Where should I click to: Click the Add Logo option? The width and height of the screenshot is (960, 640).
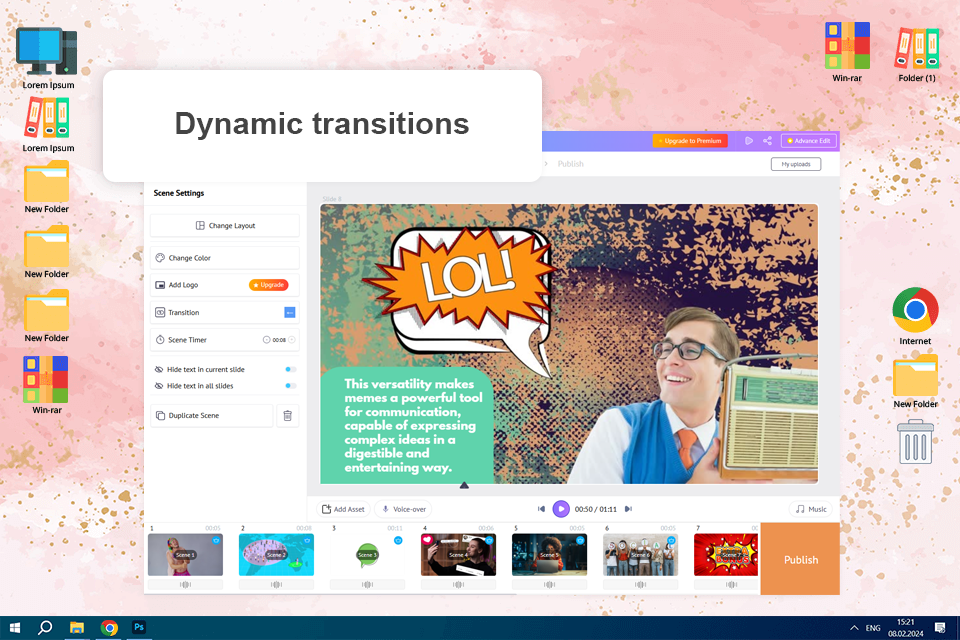[225, 285]
